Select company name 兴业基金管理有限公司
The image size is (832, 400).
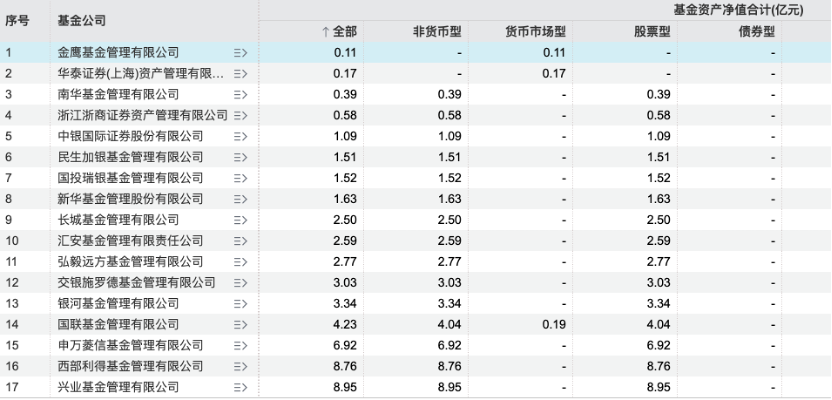(x=118, y=387)
